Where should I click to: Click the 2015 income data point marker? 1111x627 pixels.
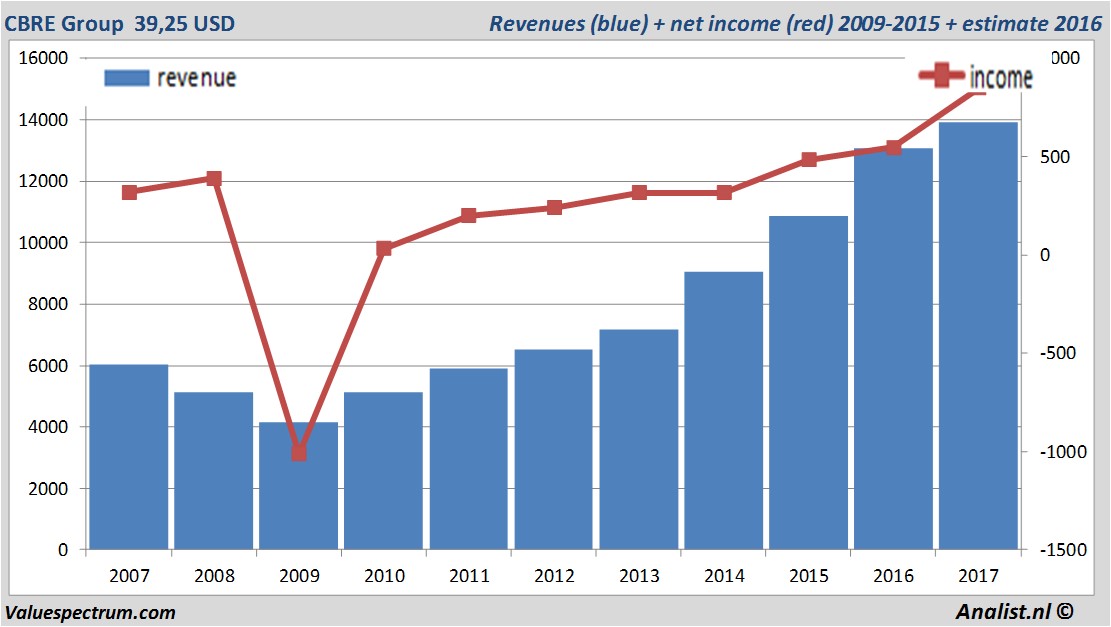(x=809, y=159)
